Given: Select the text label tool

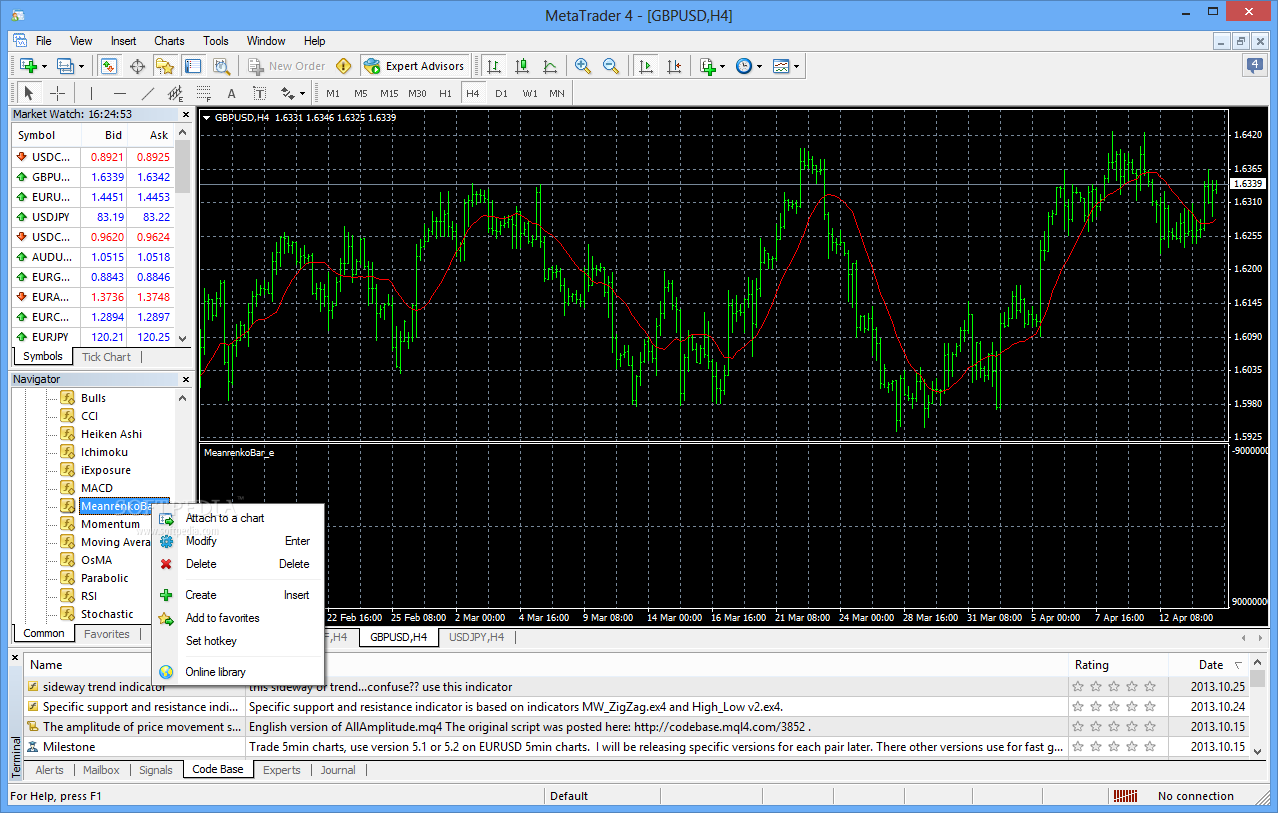Looking at the screenshot, I should click(259, 93).
